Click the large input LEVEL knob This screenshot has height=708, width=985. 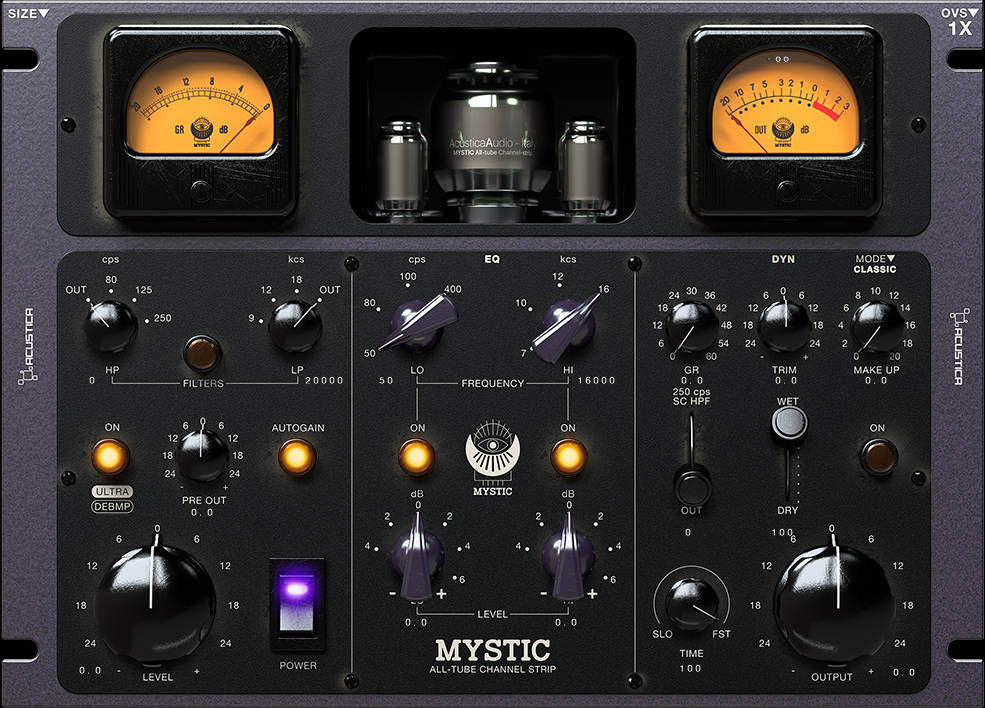tap(155, 602)
